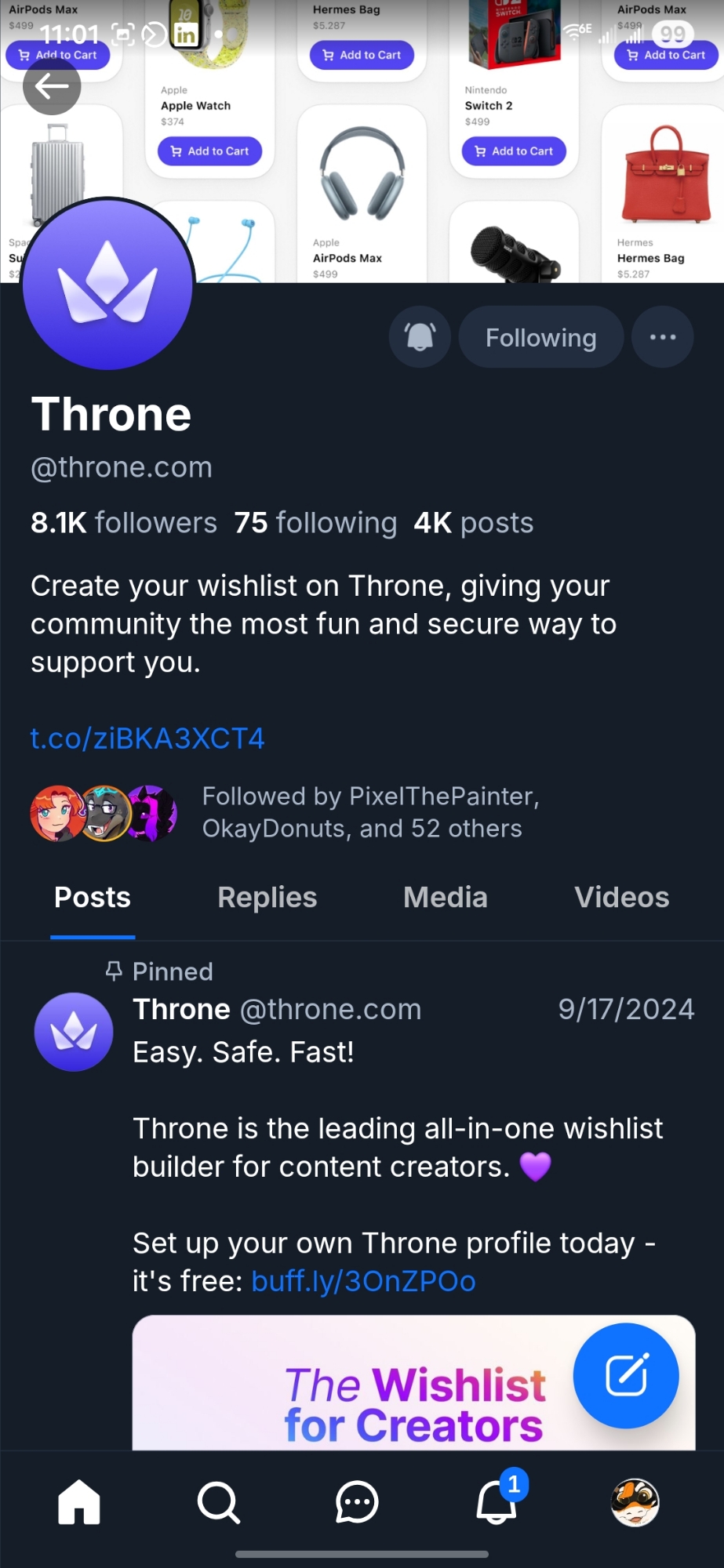The height and width of the screenshot is (1568, 724).
Task: Select the Posts tab
Action: tap(93, 898)
